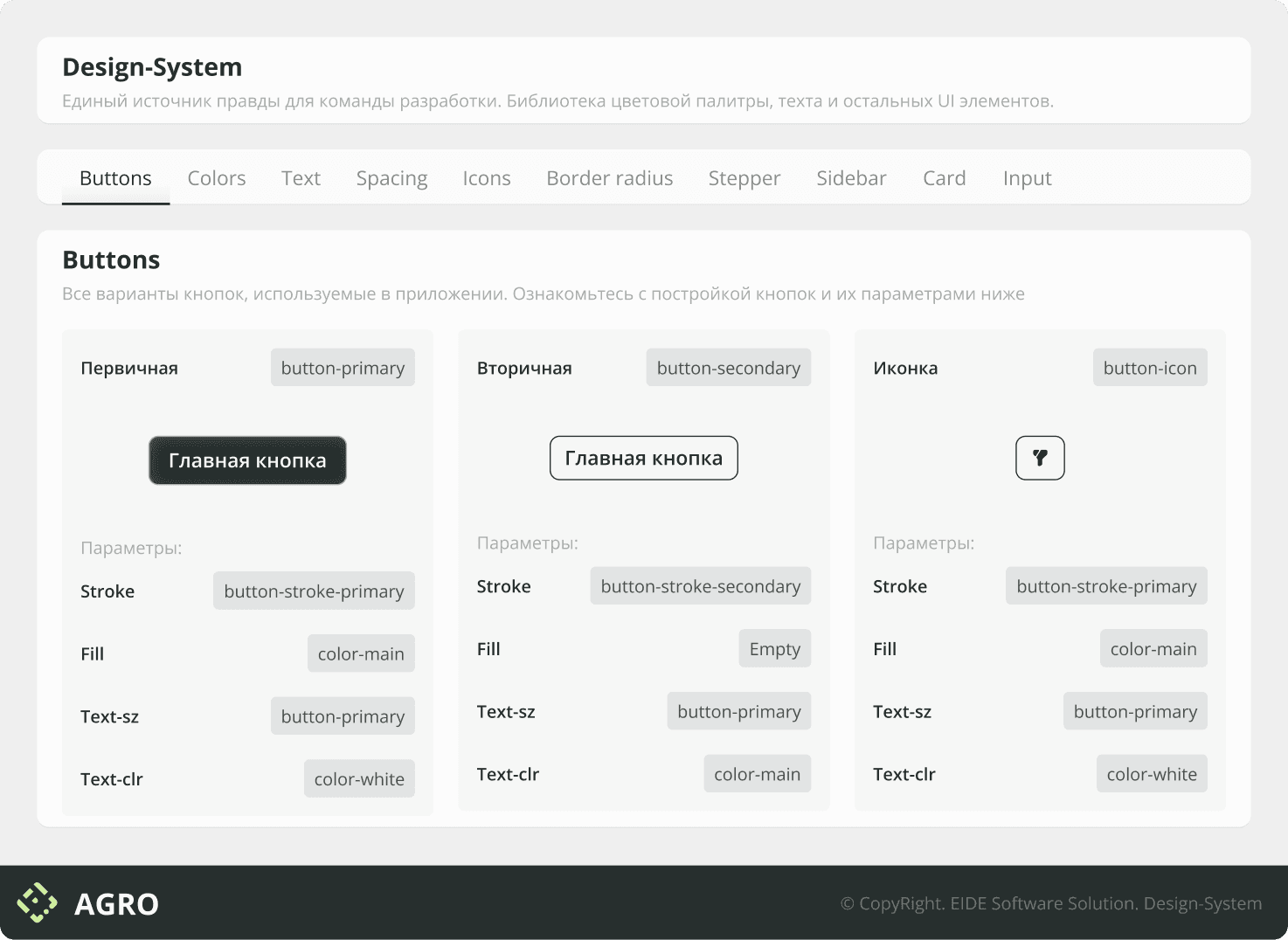This screenshot has width=1288, height=940.
Task: Click the Empty fill tag
Action: (775, 648)
